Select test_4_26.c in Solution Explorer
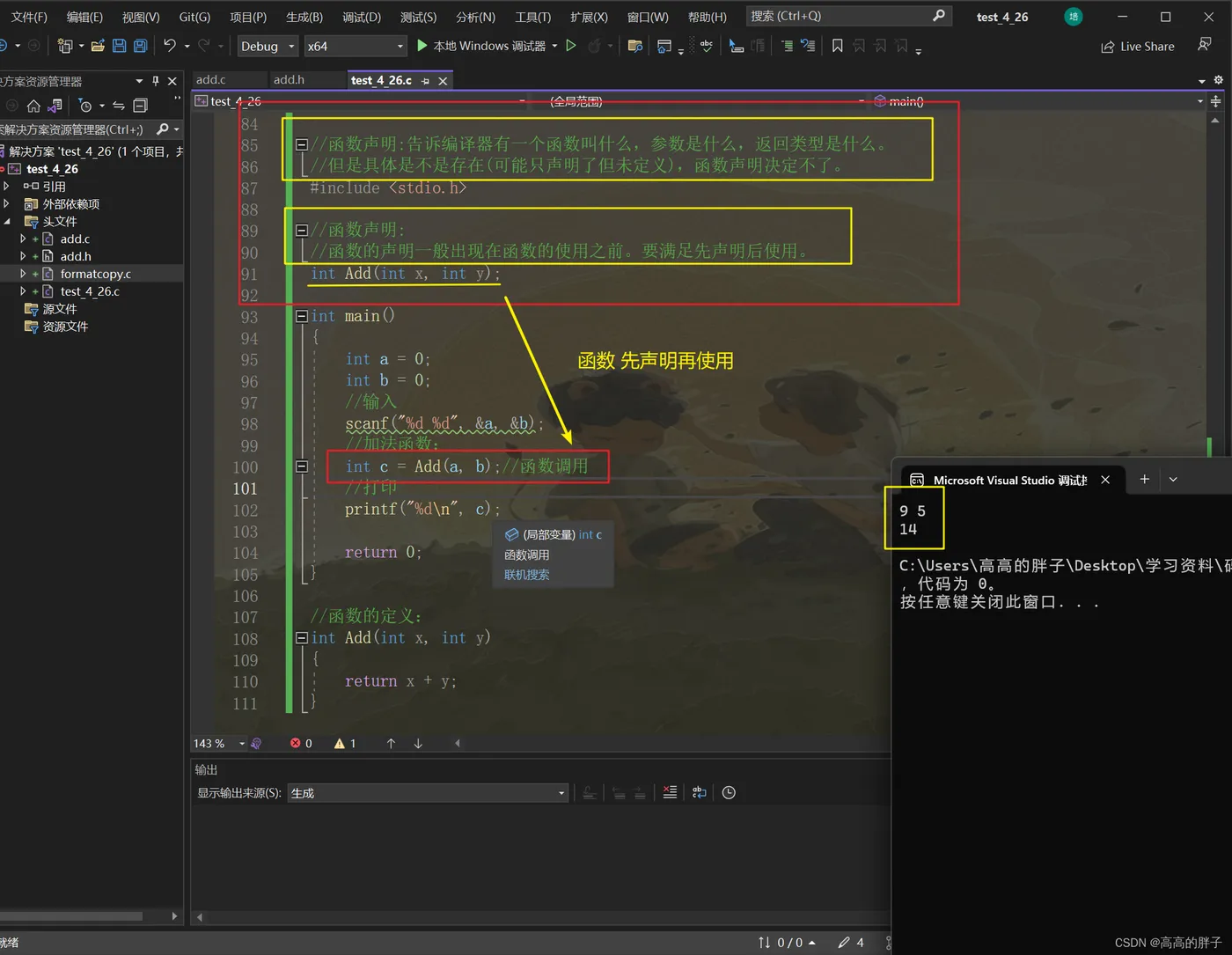The image size is (1232, 955). [x=90, y=291]
